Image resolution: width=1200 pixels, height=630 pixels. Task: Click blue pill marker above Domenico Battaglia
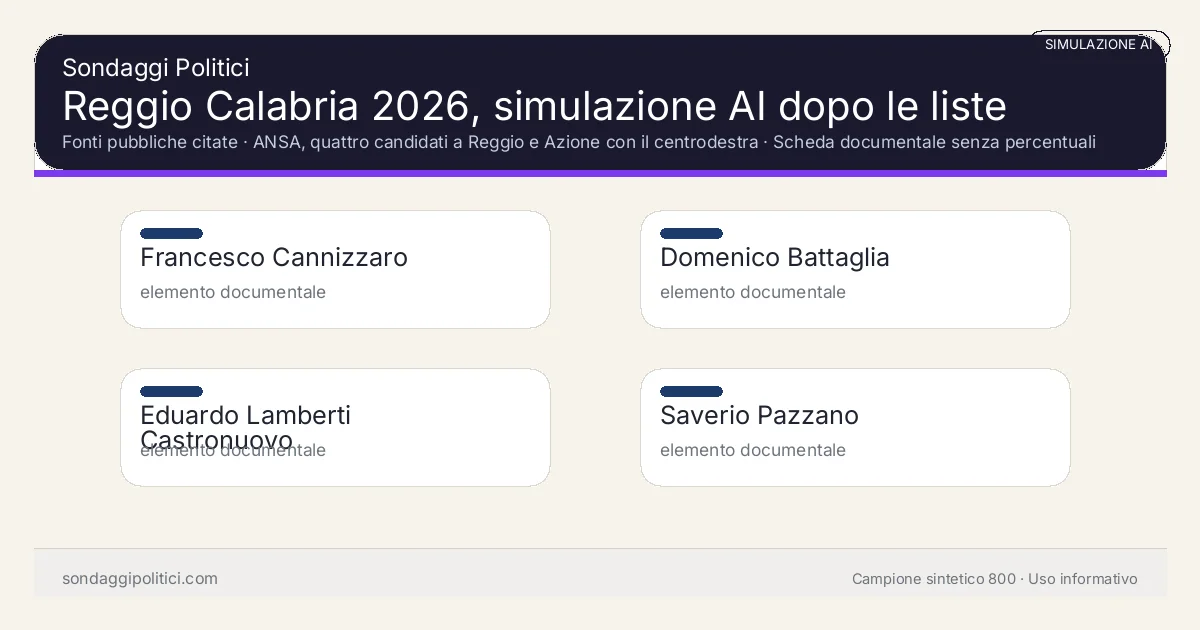point(691,234)
